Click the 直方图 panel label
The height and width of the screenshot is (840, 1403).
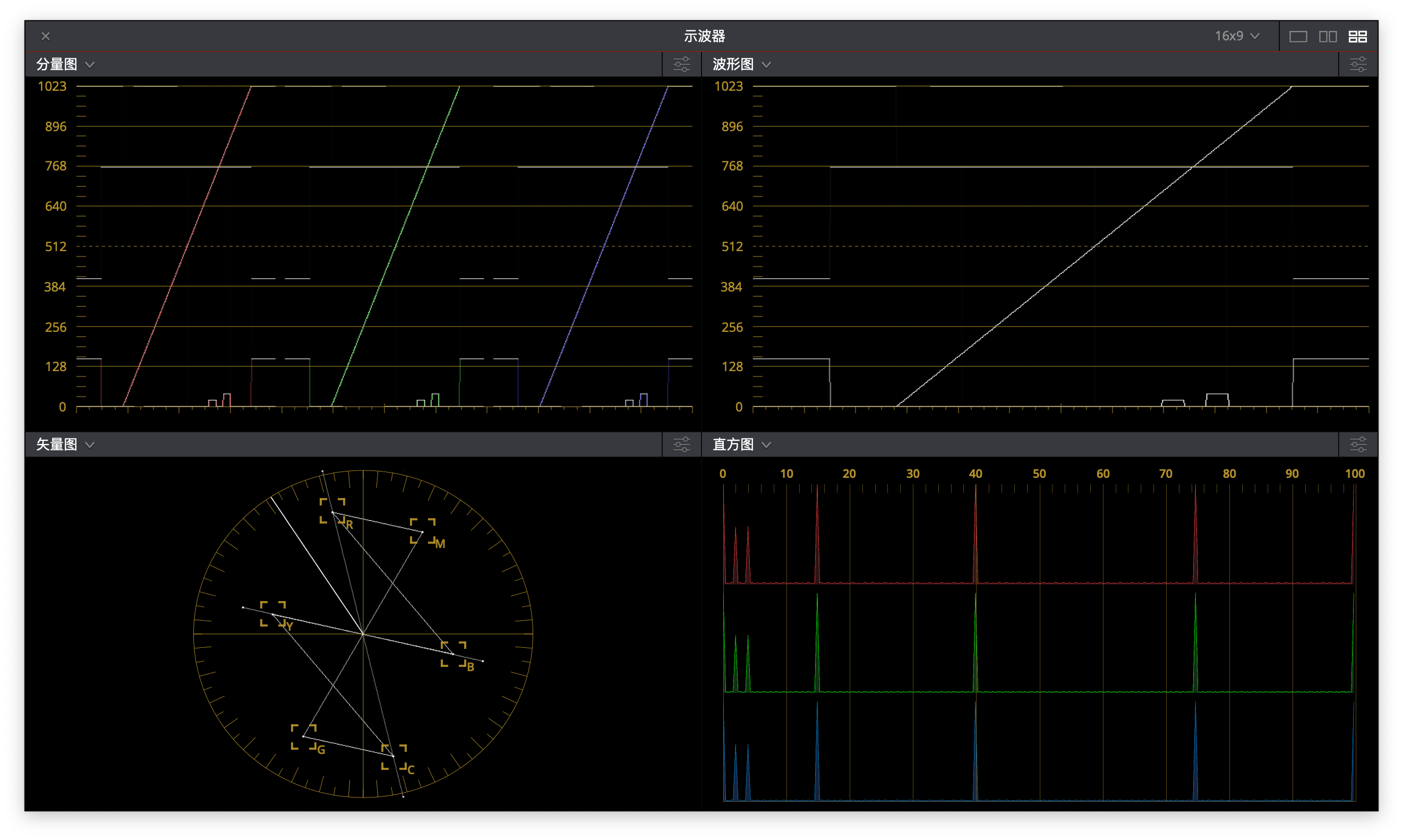click(x=733, y=445)
